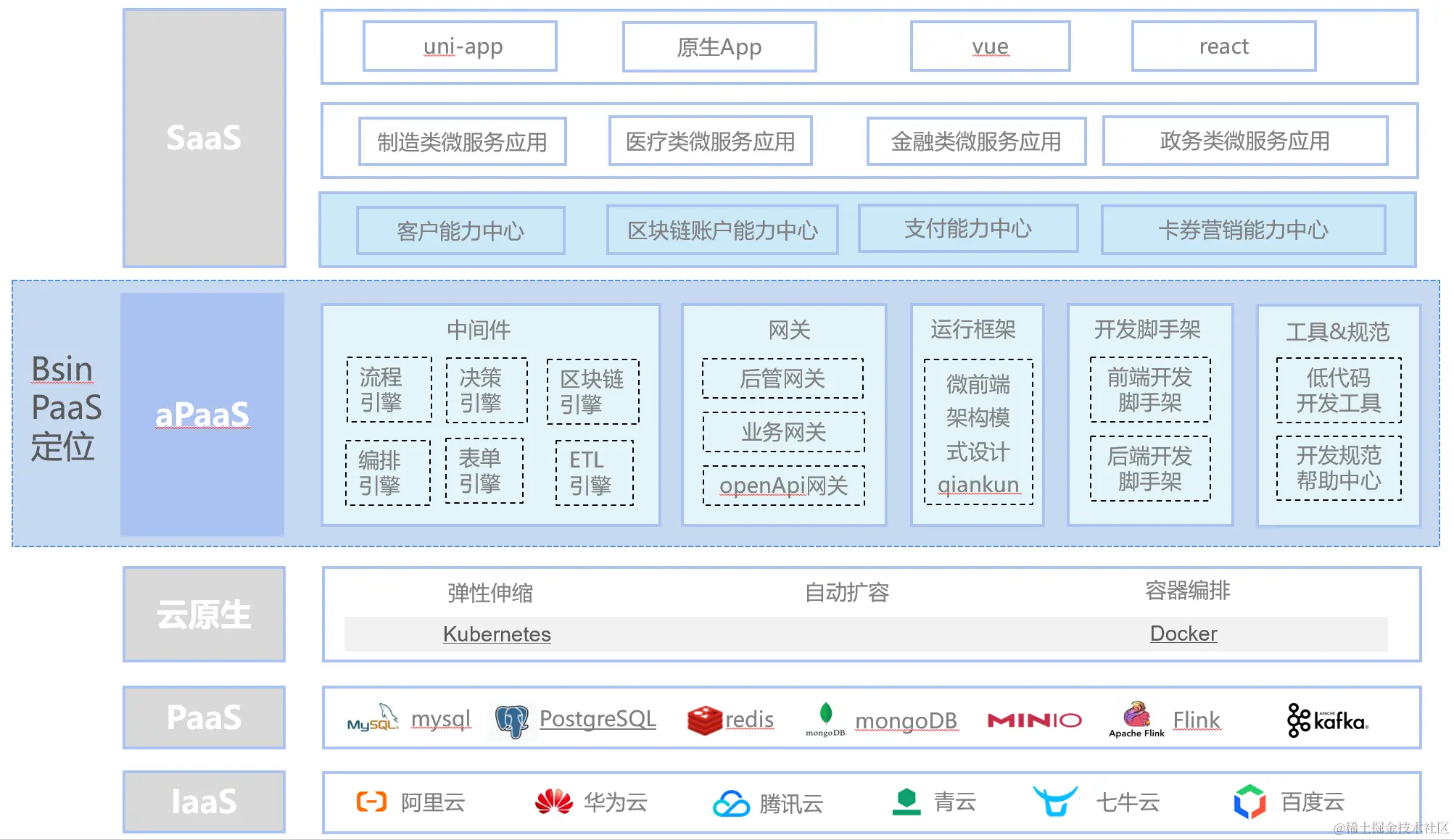Click the Apache Flink squirrel logo
The height and width of the screenshot is (840, 1454).
pyautogui.click(x=1136, y=716)
